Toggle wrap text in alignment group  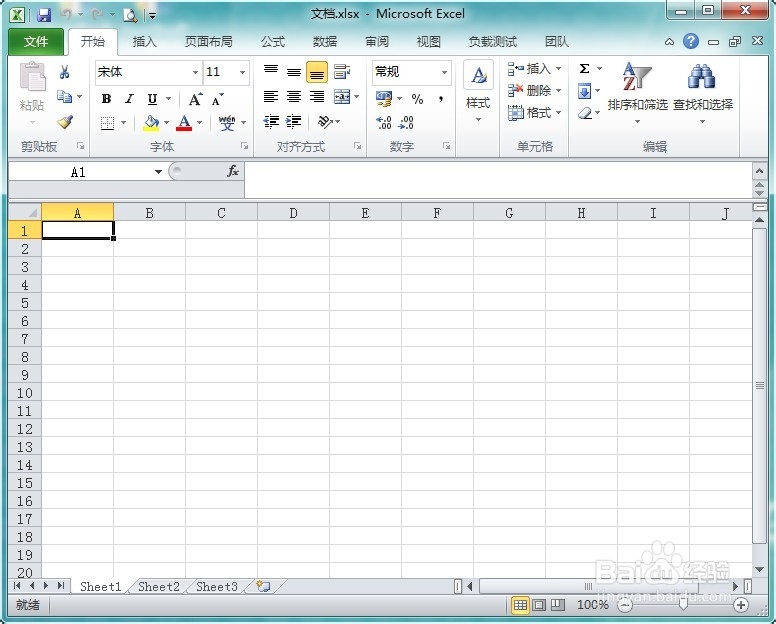coord(341,72)
